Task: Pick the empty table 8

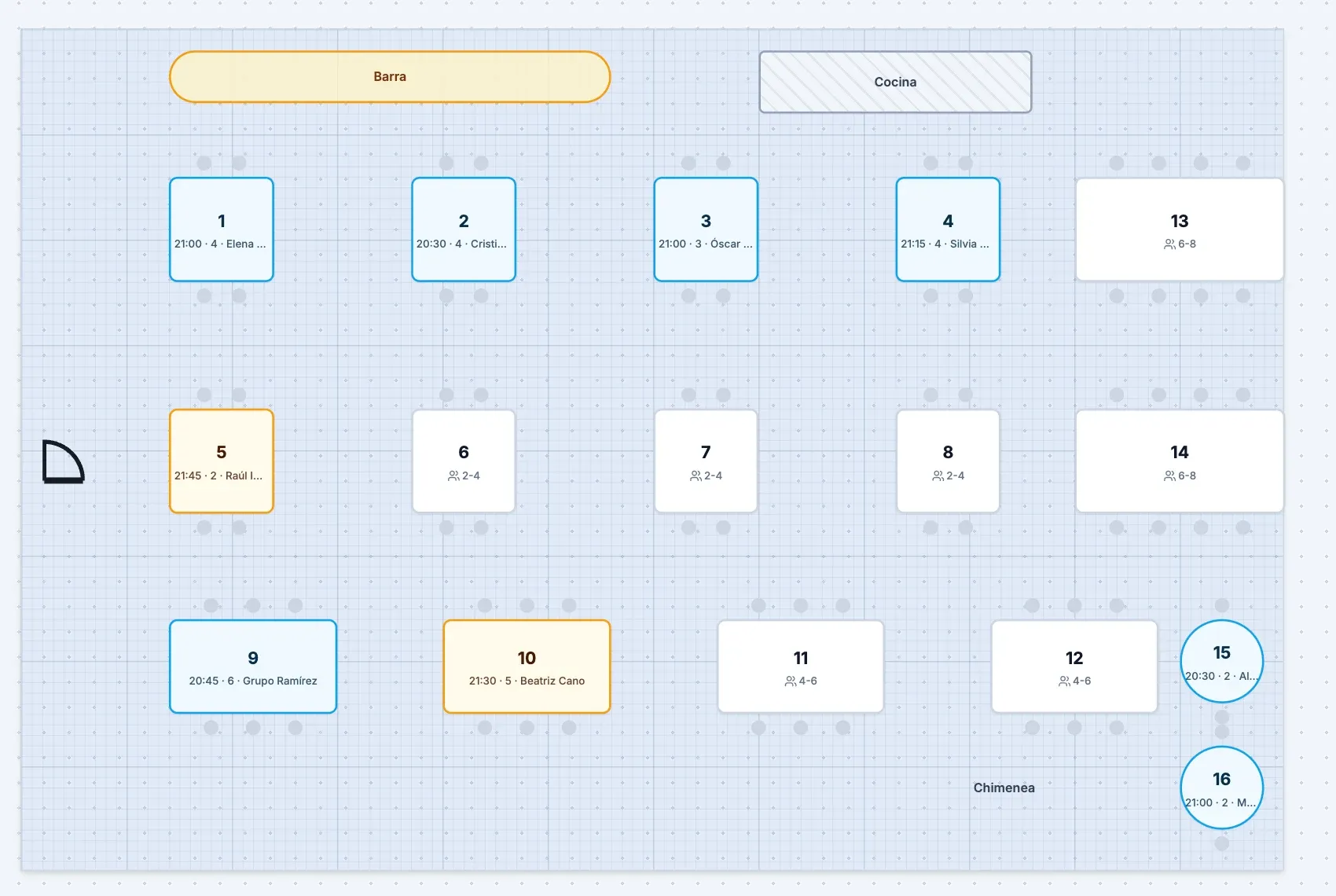Action: coord(948,461)
